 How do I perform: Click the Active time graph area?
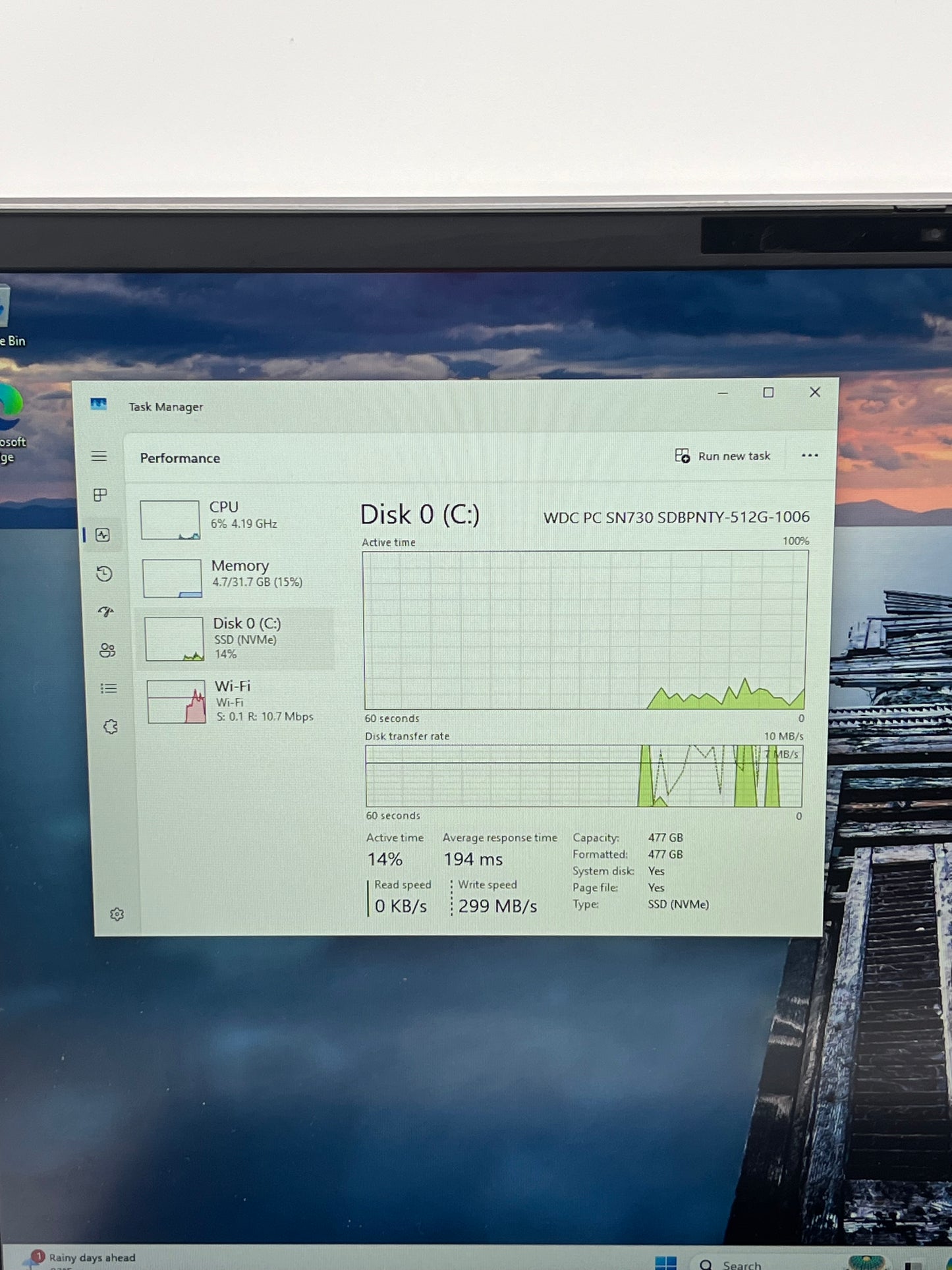pyautogui.click(x=585, y=630)
